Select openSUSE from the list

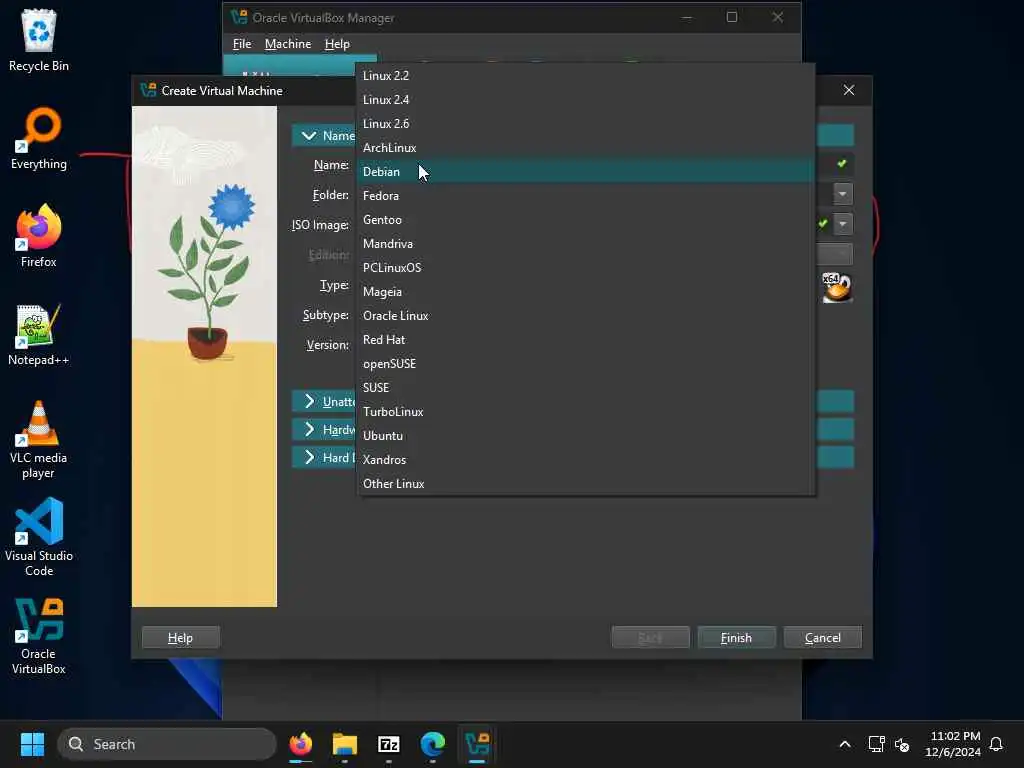pyautogui.click(x=584, y=364)
